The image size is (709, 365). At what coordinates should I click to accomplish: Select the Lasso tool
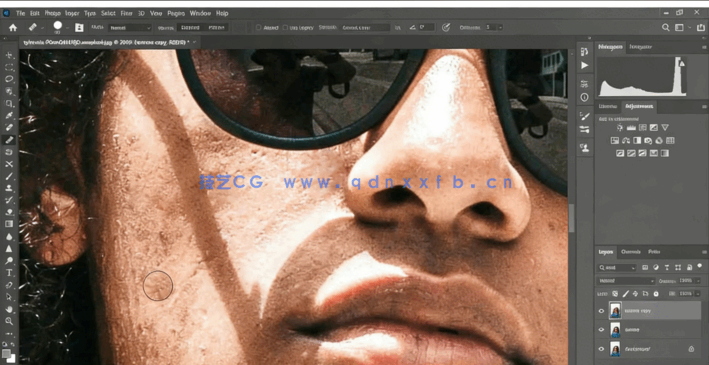pos(9,79)
